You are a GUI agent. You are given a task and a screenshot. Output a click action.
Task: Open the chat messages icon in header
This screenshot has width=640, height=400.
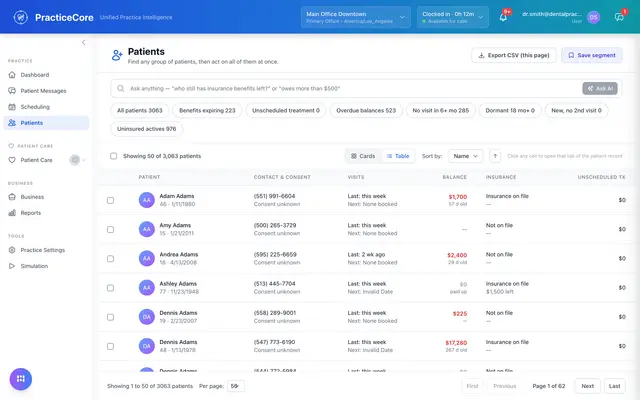(x=619, y=17)
